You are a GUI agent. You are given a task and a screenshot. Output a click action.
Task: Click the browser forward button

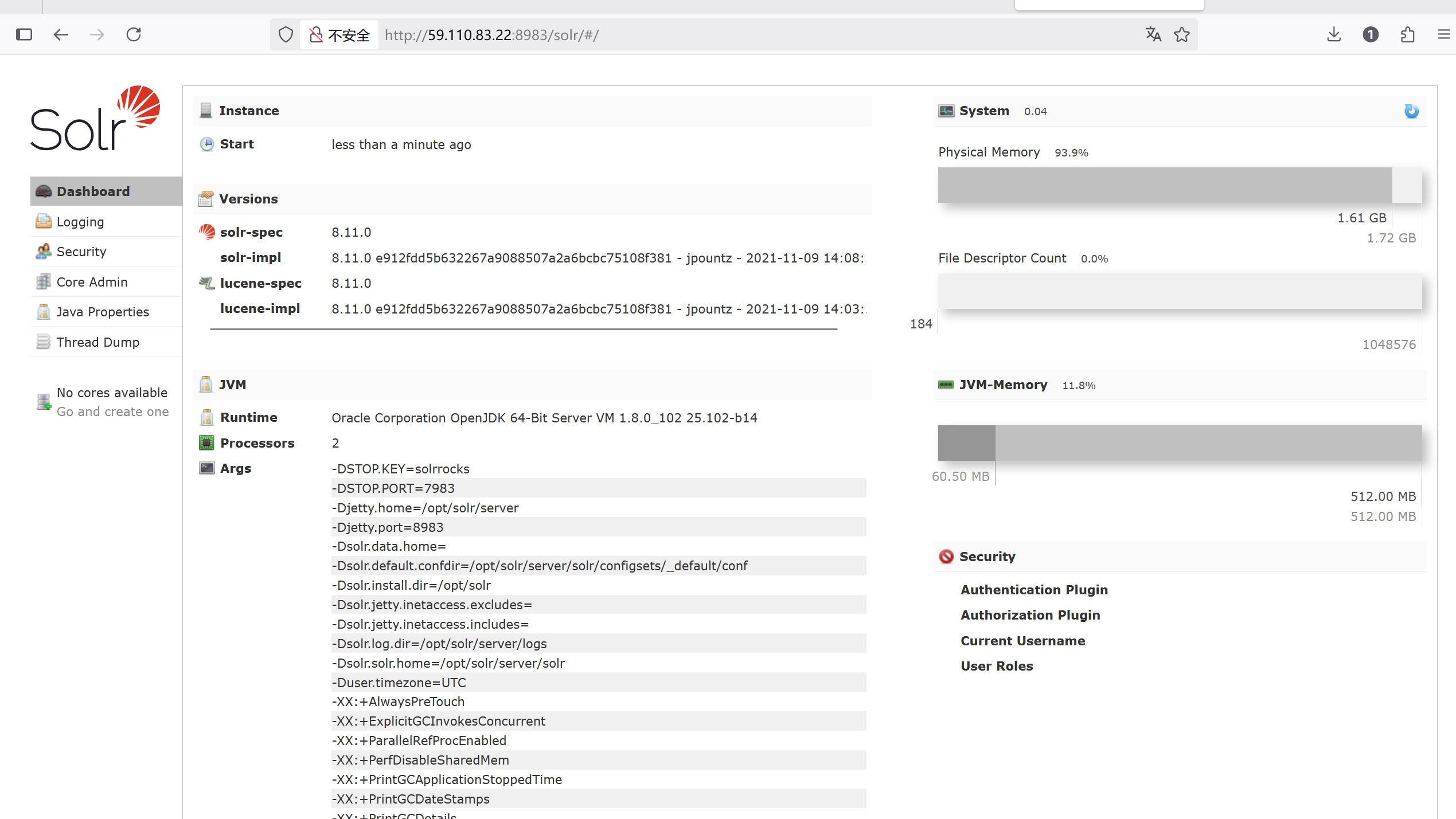click(x=97, y=35)
